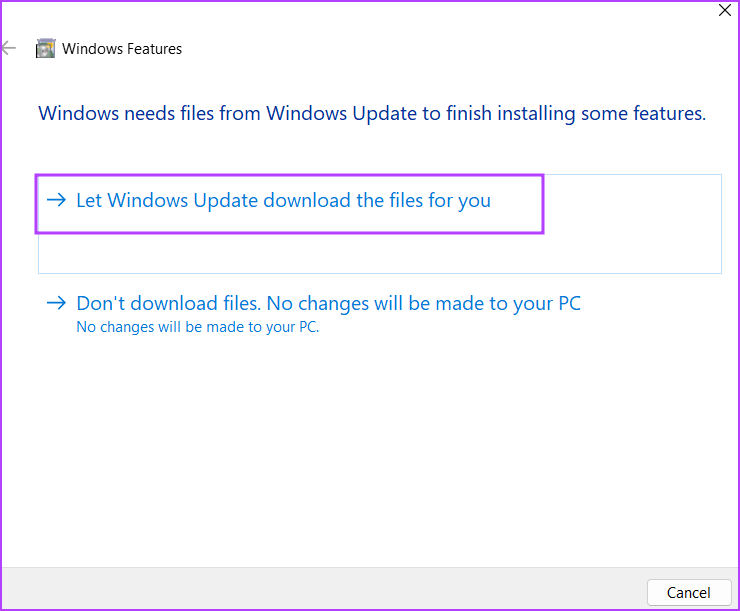Click empty space below Let Windows Update text
Viewport: 740px width, 611px height.
283,252
